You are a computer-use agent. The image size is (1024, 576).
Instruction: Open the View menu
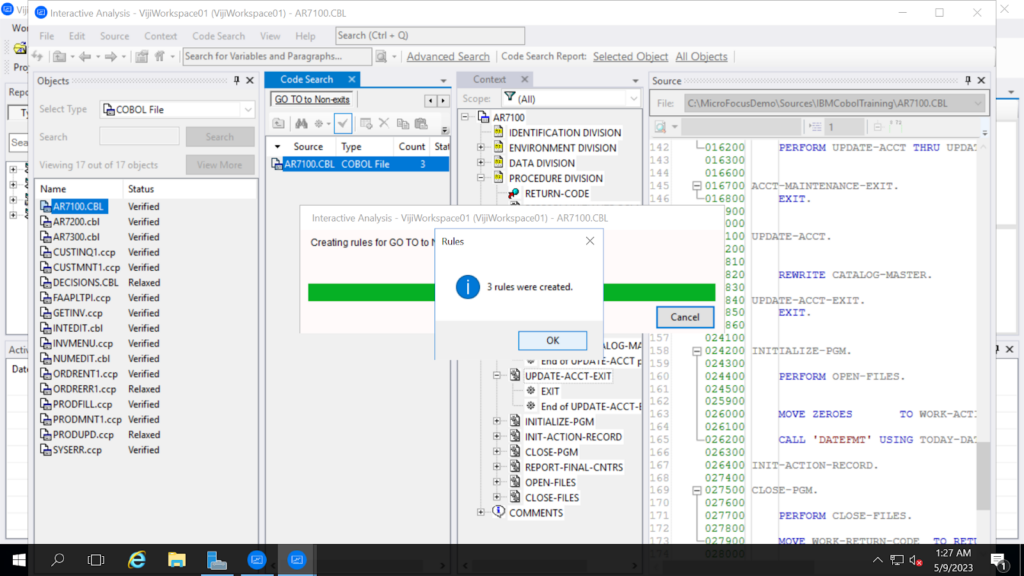click(270, 36)
